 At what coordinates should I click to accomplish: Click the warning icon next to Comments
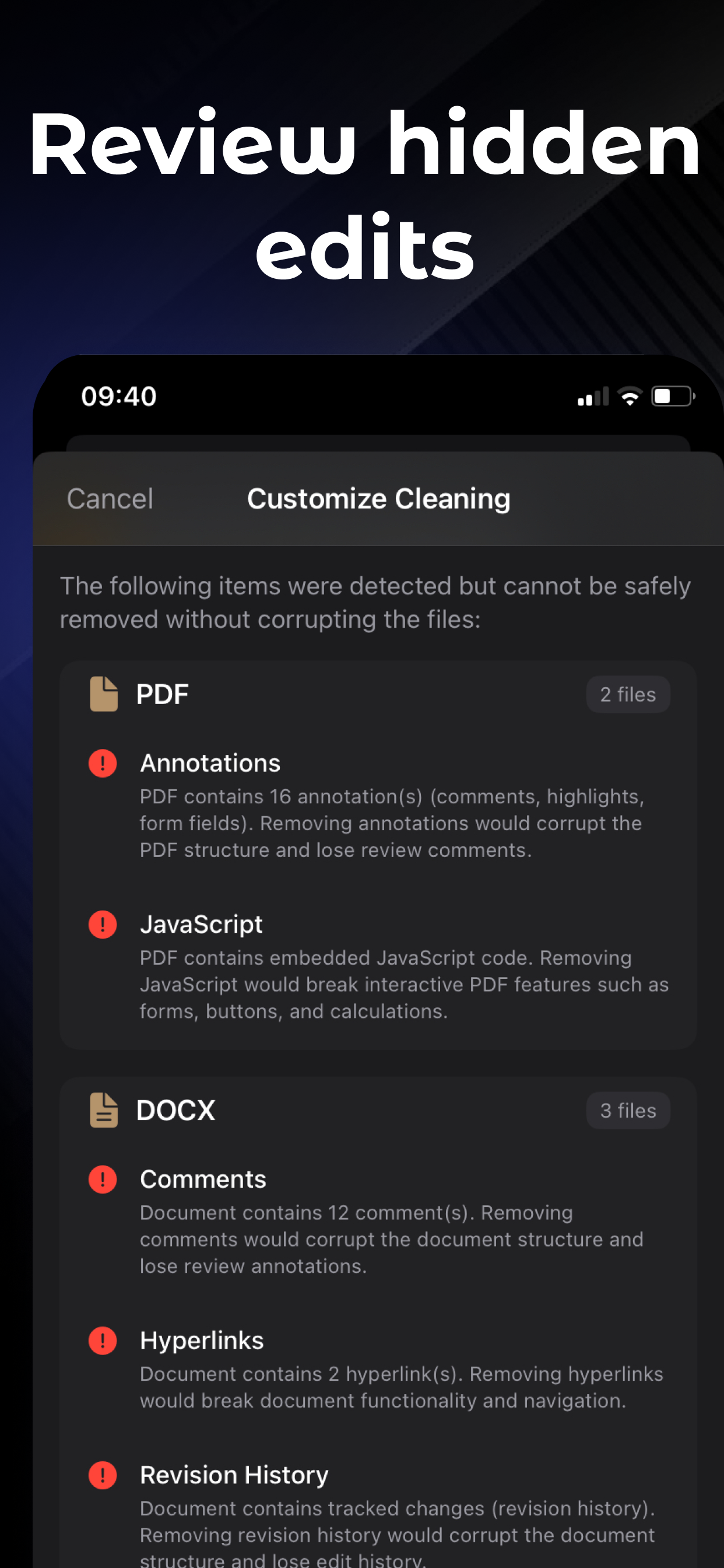click(102, 1179)
